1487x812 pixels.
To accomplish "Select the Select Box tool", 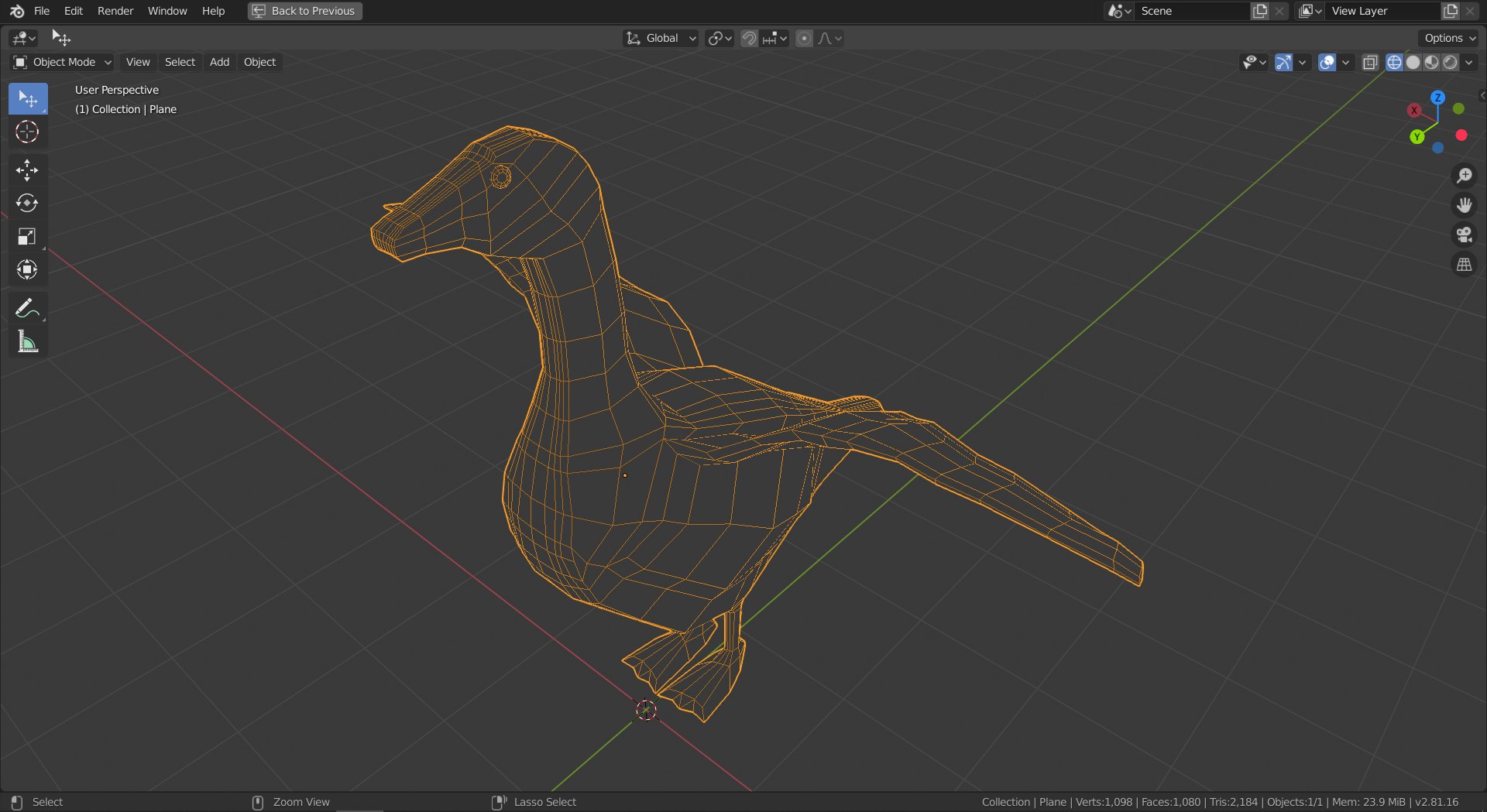I will coord(28,99).
